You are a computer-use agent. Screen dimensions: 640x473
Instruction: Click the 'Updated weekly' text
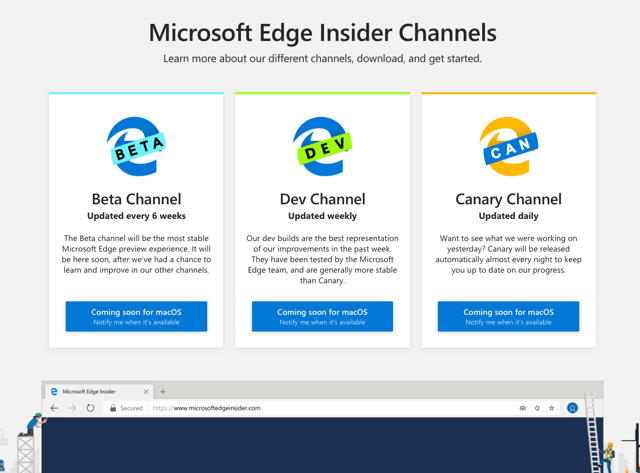[322, 216]
